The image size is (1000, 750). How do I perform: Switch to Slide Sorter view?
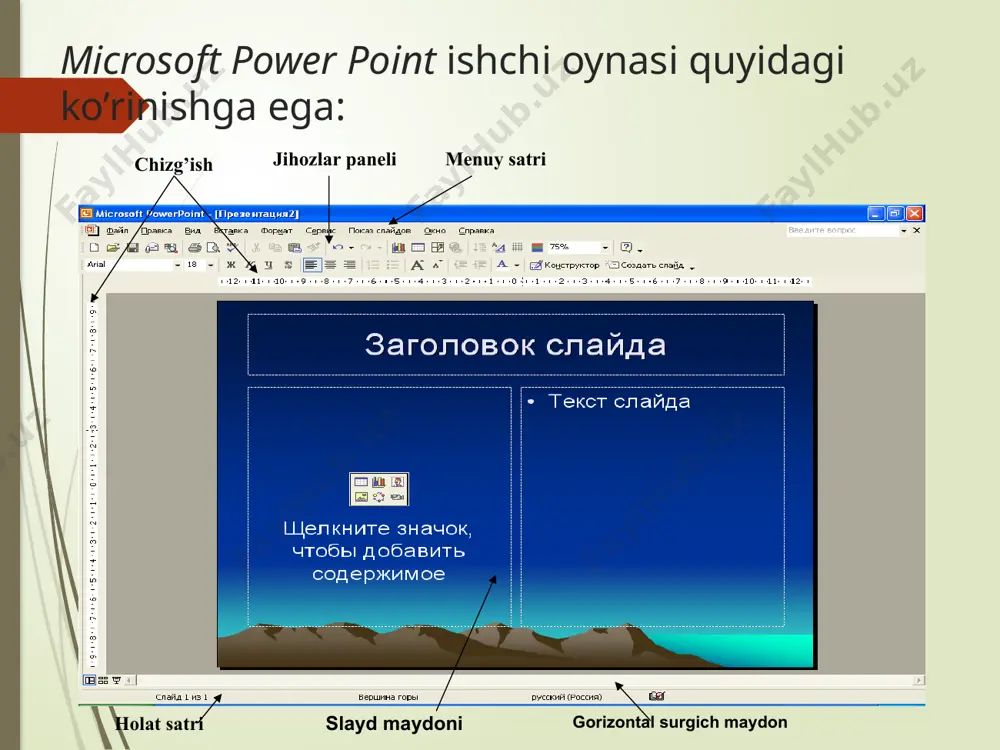point(103,680)
